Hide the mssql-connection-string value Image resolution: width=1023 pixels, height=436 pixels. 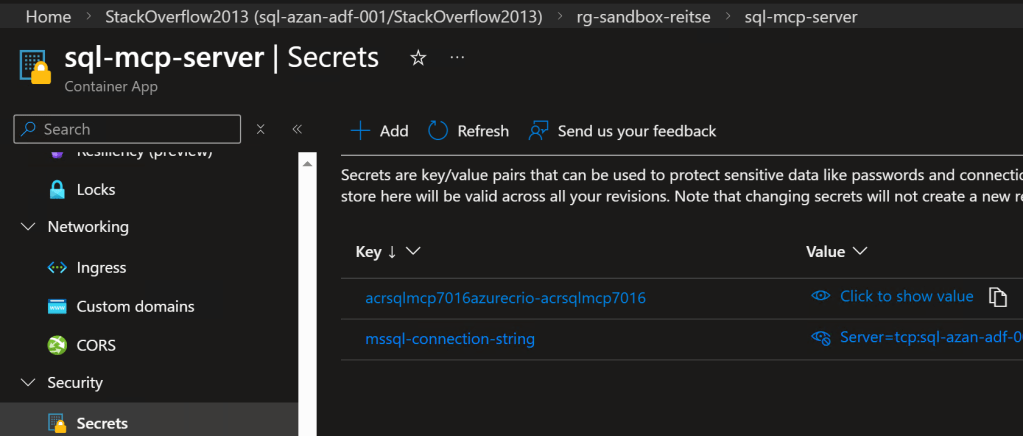[821, 339]
